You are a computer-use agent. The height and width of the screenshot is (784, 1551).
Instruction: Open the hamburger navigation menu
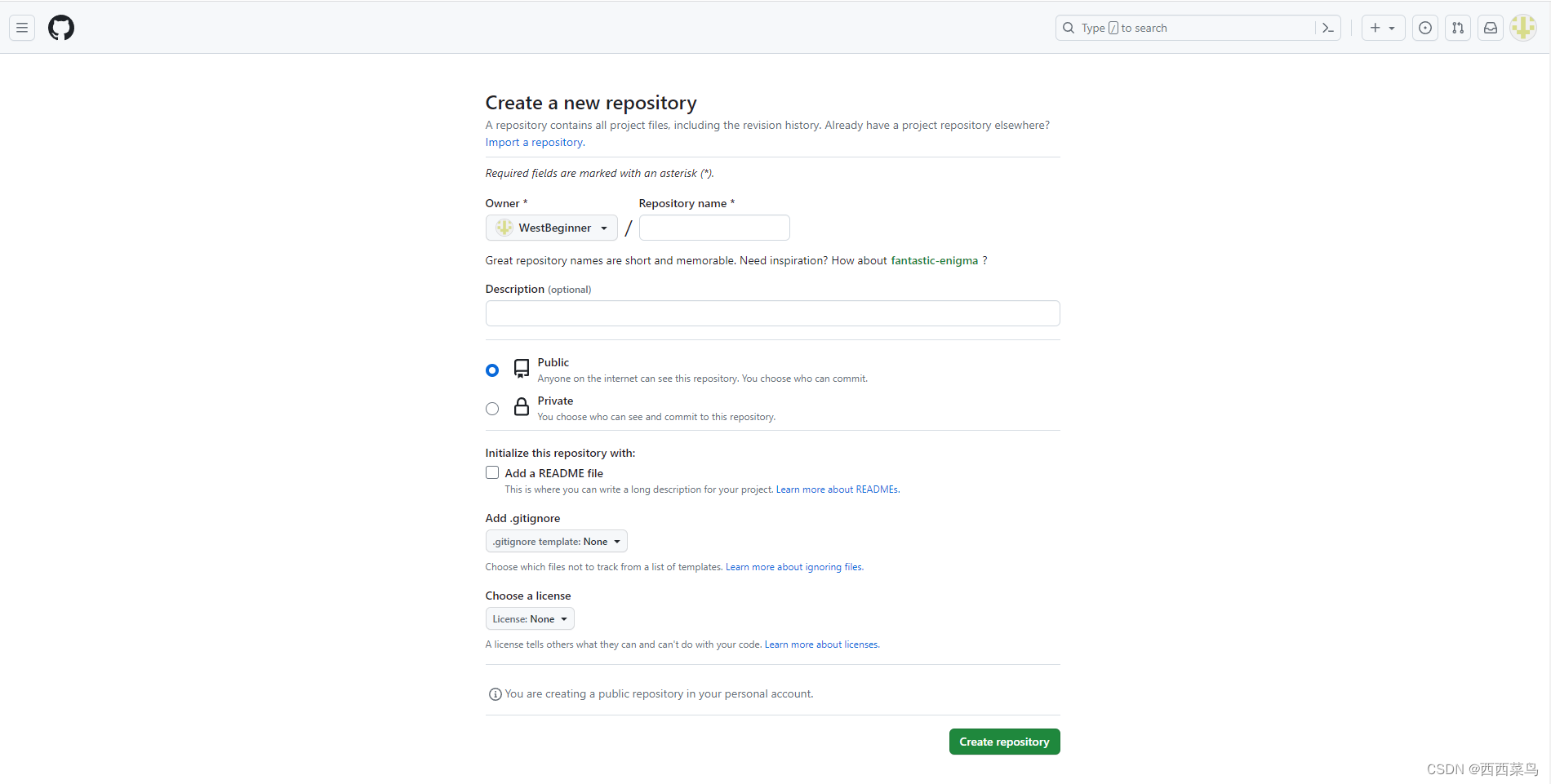click(22, 28)
